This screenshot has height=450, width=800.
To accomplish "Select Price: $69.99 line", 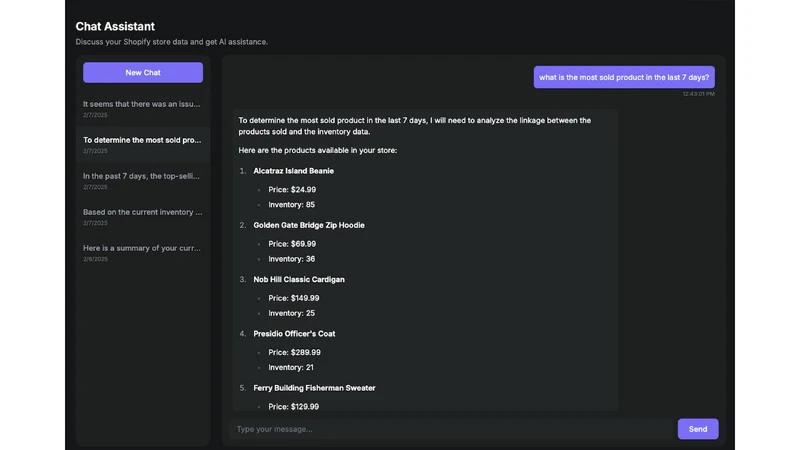I will (x=292, y=244).
